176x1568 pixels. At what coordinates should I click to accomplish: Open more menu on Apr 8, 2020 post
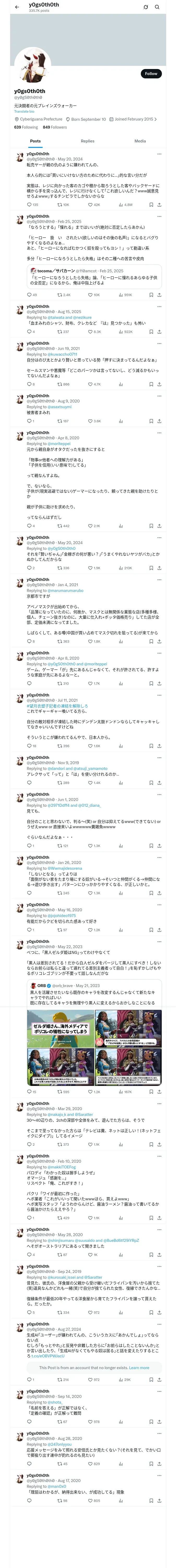click(x=159, y=433)
